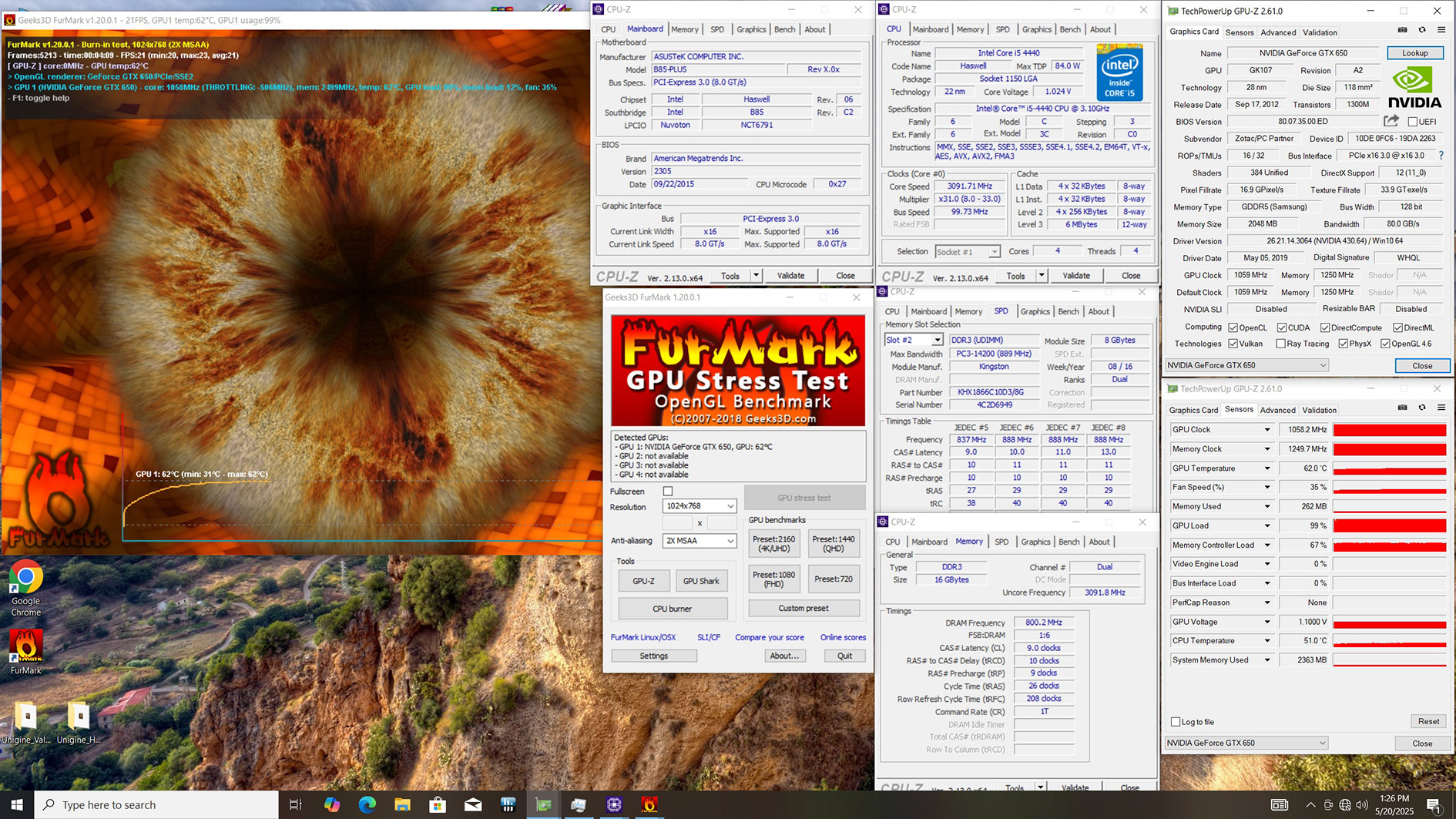
Task: Click Reset in GPU-Z Sensors window
Action: click(x=1428, y=721)
